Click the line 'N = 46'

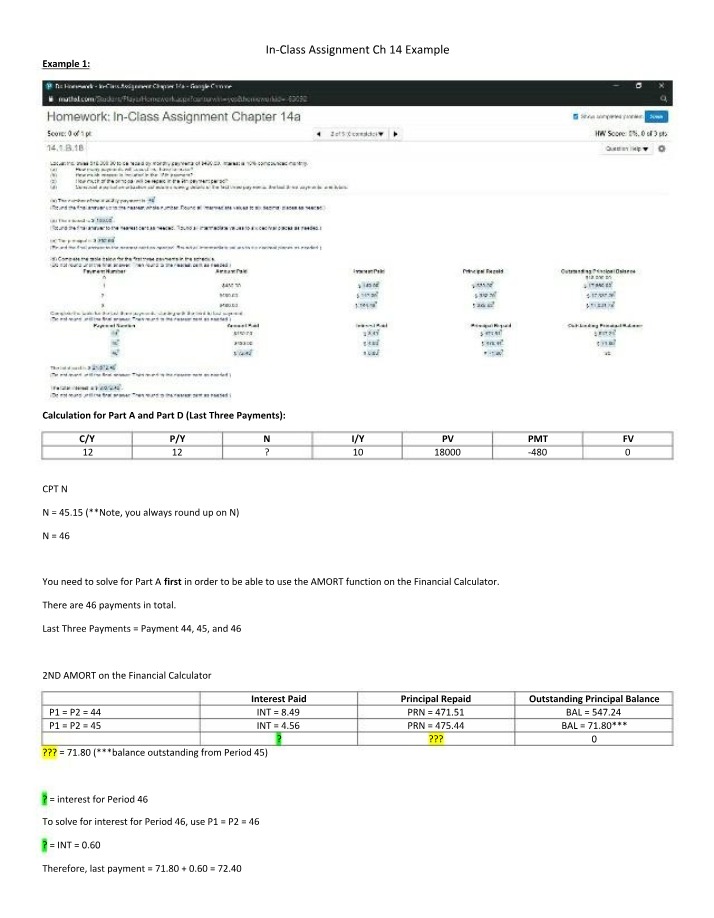click(56, 536)
